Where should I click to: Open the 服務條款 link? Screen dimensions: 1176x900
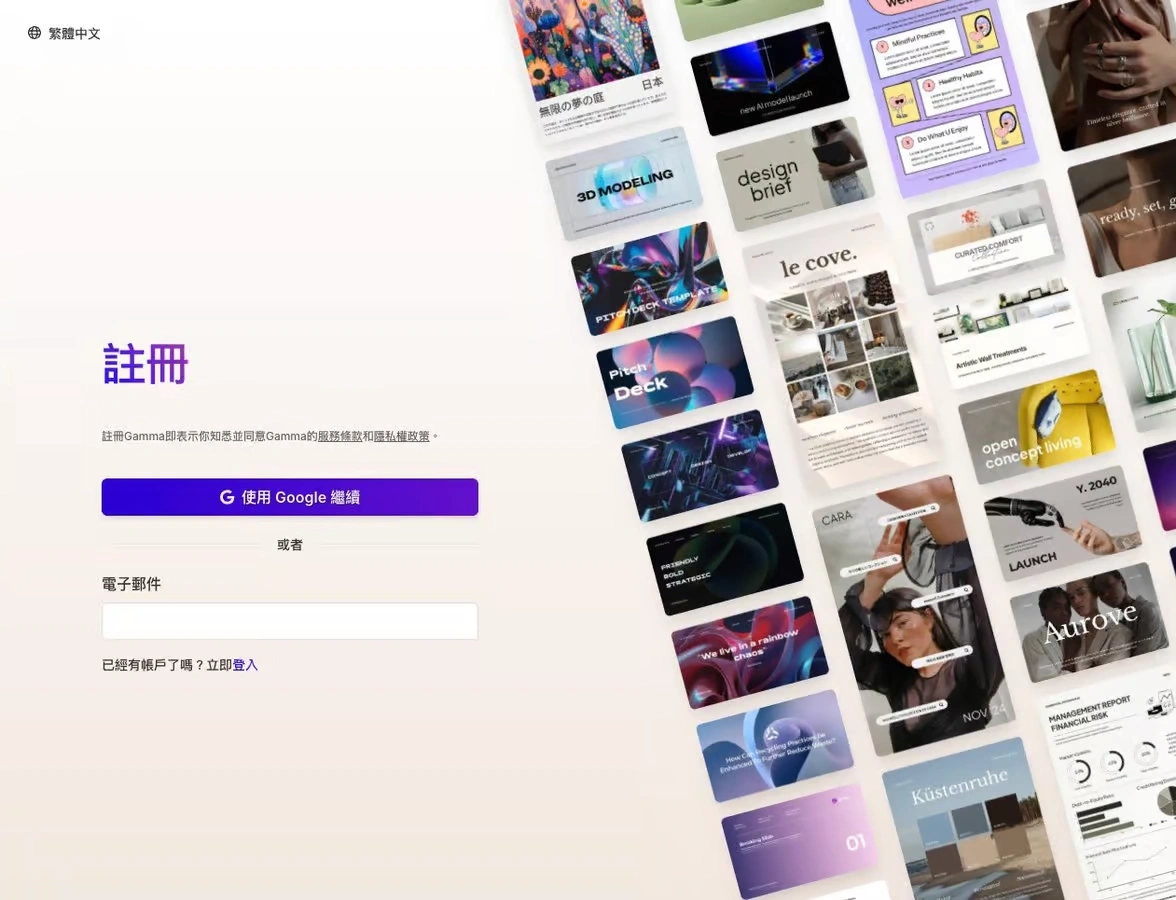[x=340, y=436]
